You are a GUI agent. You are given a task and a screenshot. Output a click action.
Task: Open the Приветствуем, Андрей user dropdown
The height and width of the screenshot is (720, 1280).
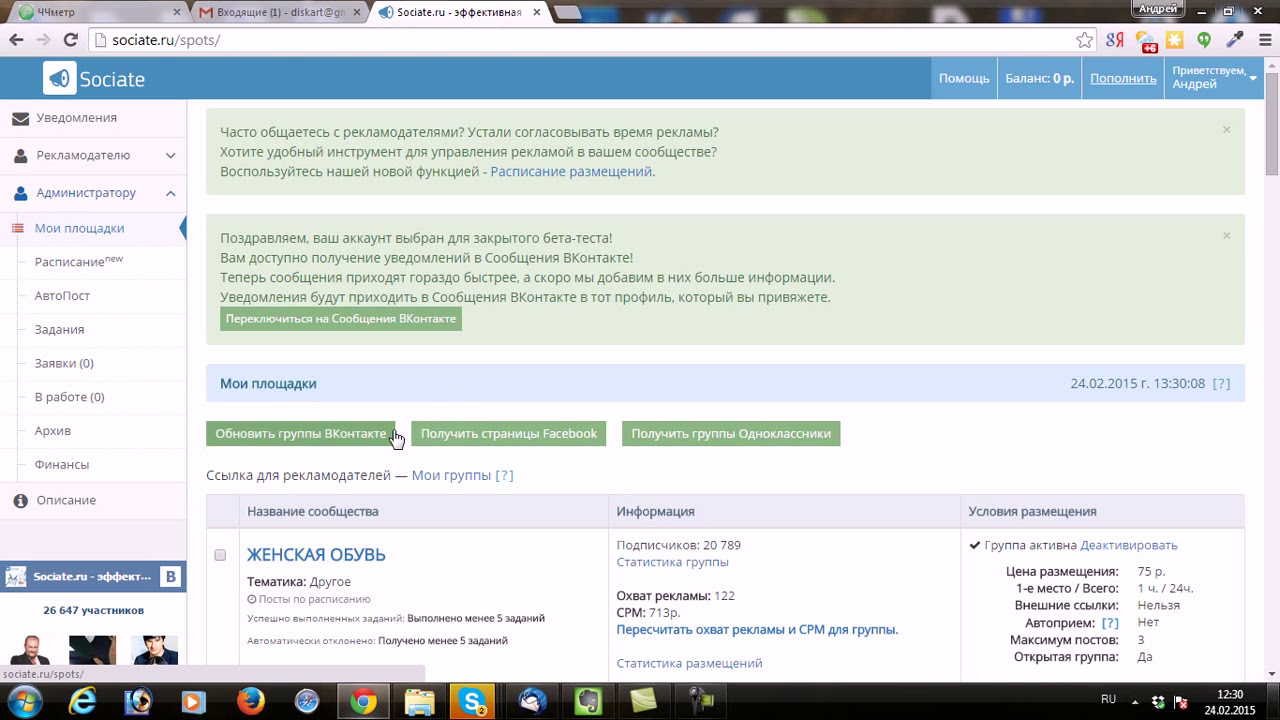pos(1215,78)
